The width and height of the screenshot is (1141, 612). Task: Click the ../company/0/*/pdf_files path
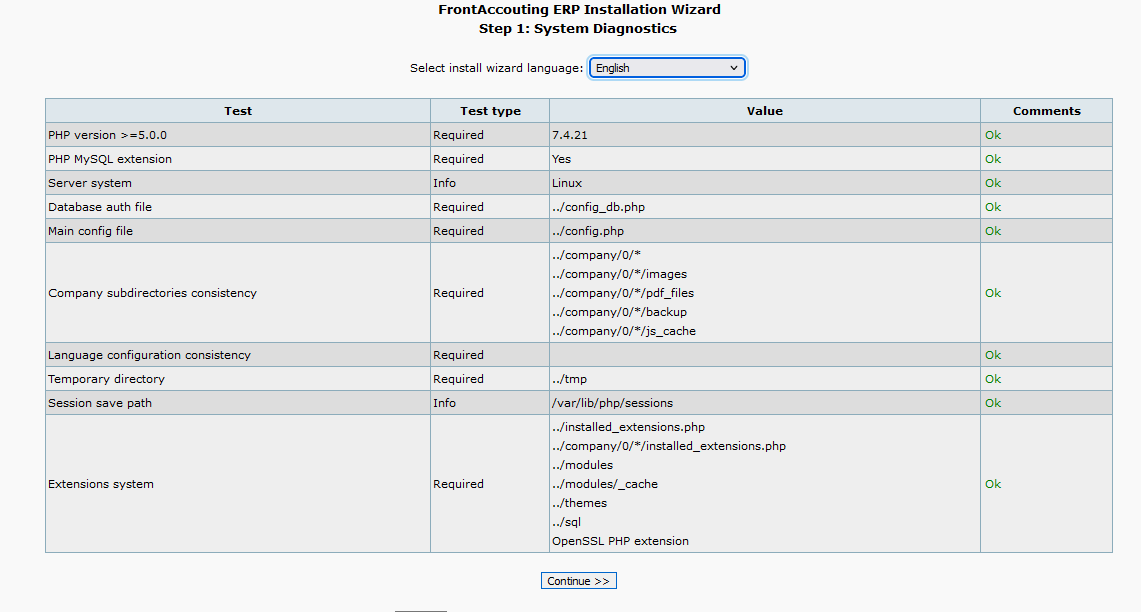[x=622, y=293]
